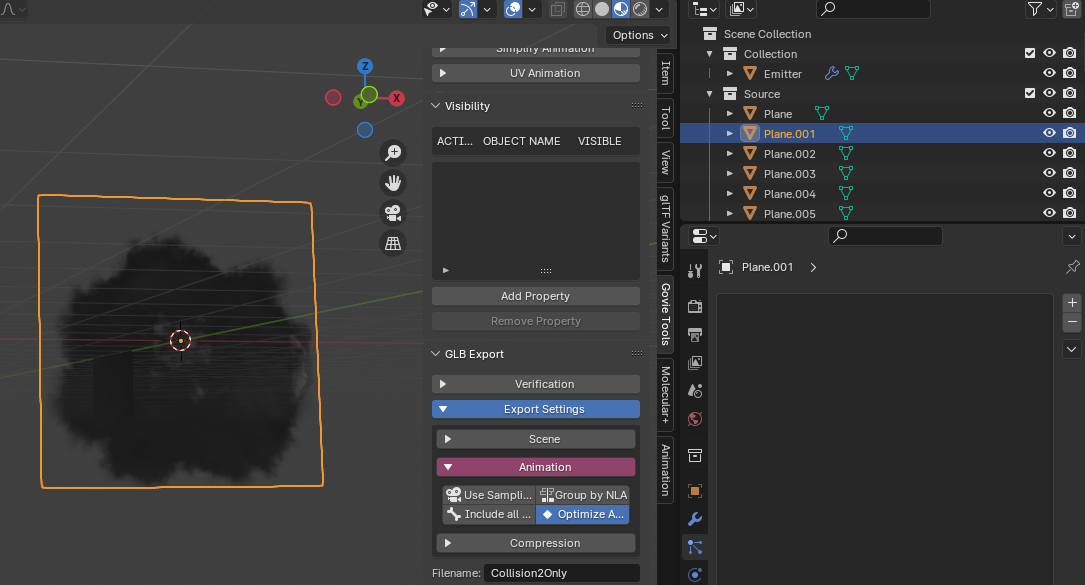Image resolution: width=1085 pixels, height=585 pixels.
Task: Switch to material preview shading
Action: pyautogui.click(x=621, y=9)
